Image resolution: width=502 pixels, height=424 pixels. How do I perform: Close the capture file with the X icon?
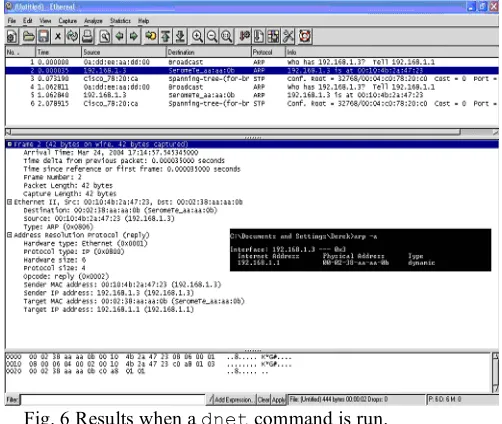58,36
